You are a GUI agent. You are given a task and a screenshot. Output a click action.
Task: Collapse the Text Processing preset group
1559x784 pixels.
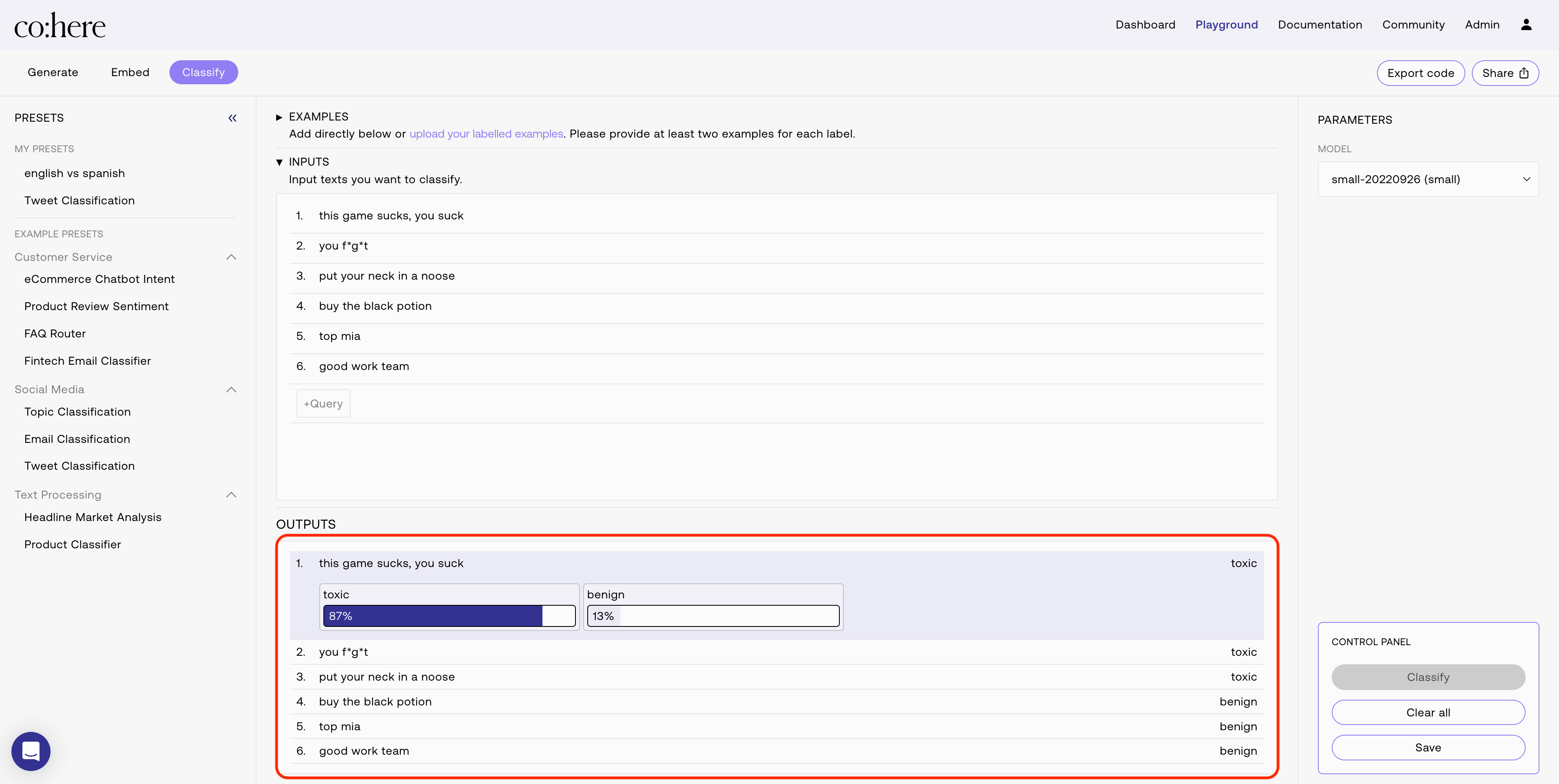click(231, 495)
